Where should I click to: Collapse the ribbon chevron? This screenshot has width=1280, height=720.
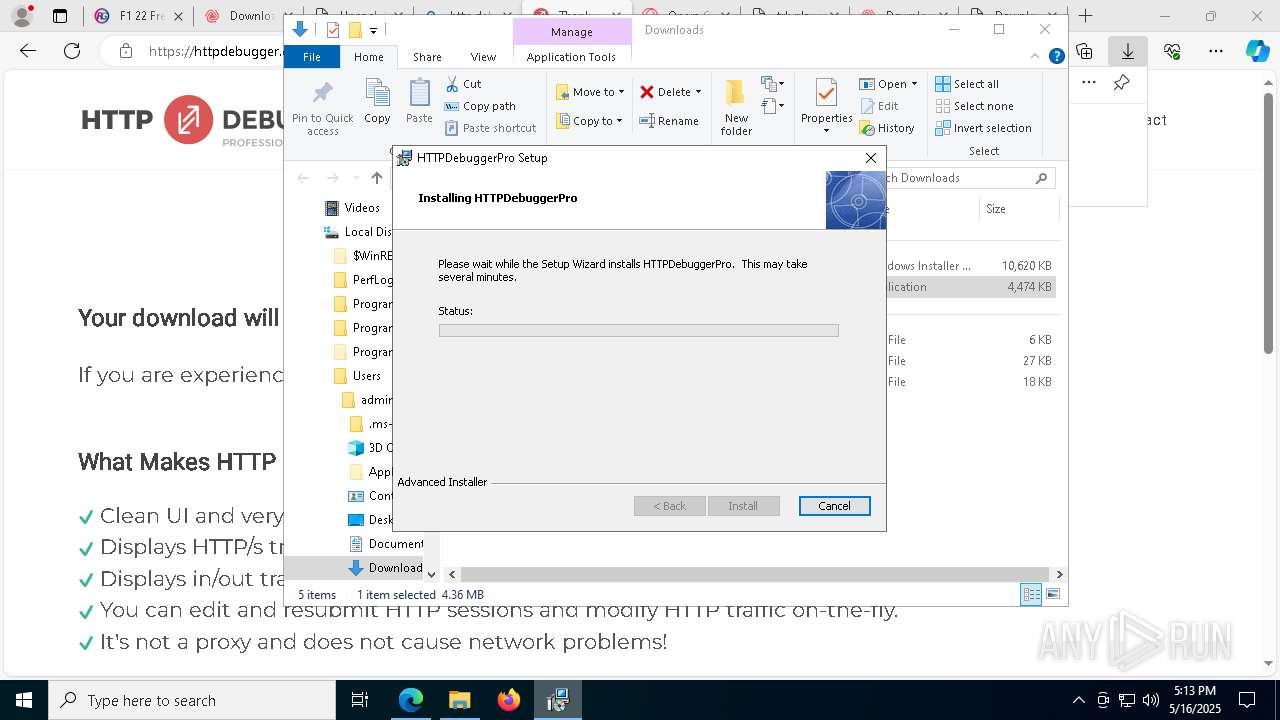(1036, 57)
